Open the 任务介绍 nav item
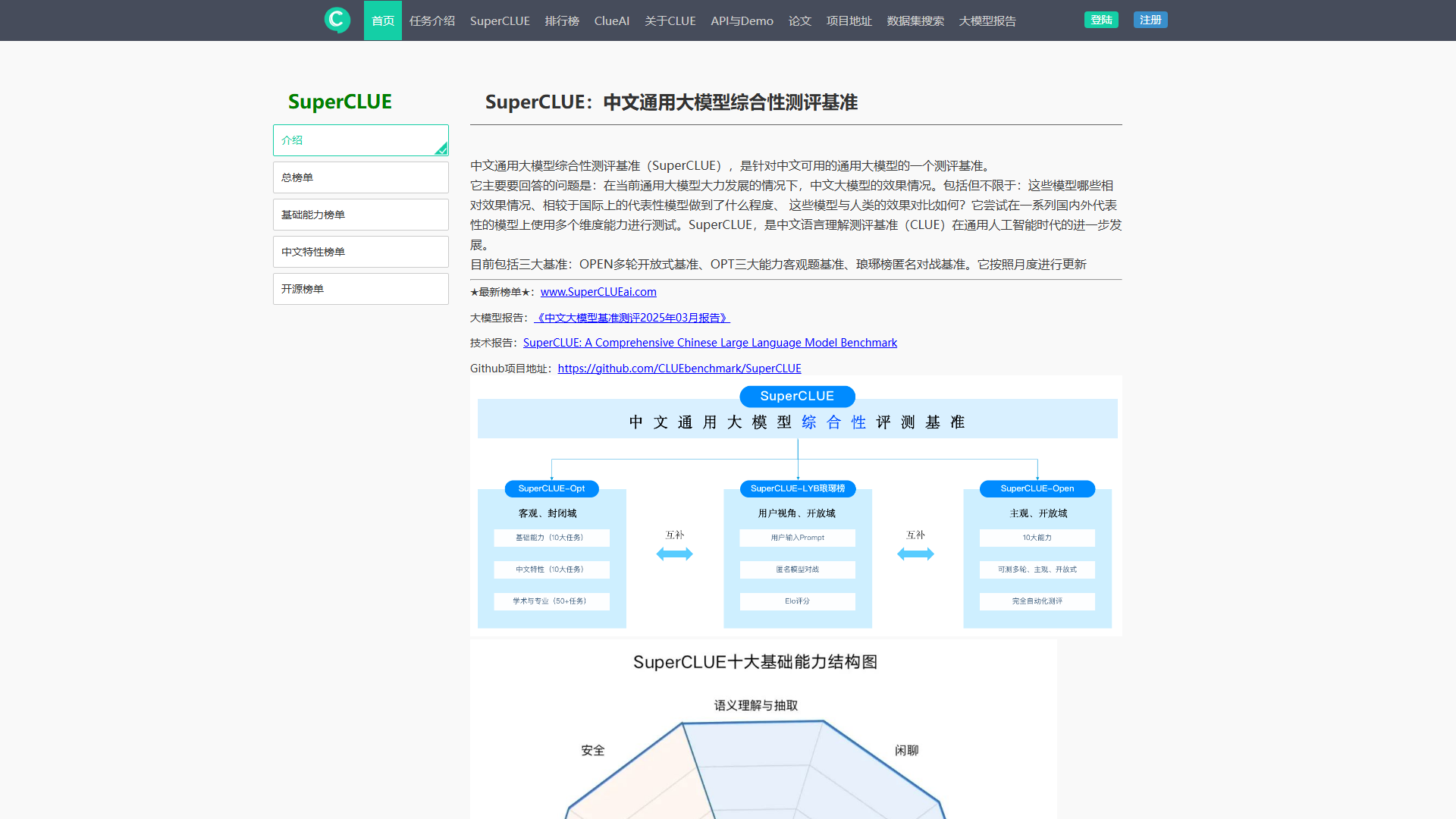The image size is (1456, 819). (x=432, y=20)
